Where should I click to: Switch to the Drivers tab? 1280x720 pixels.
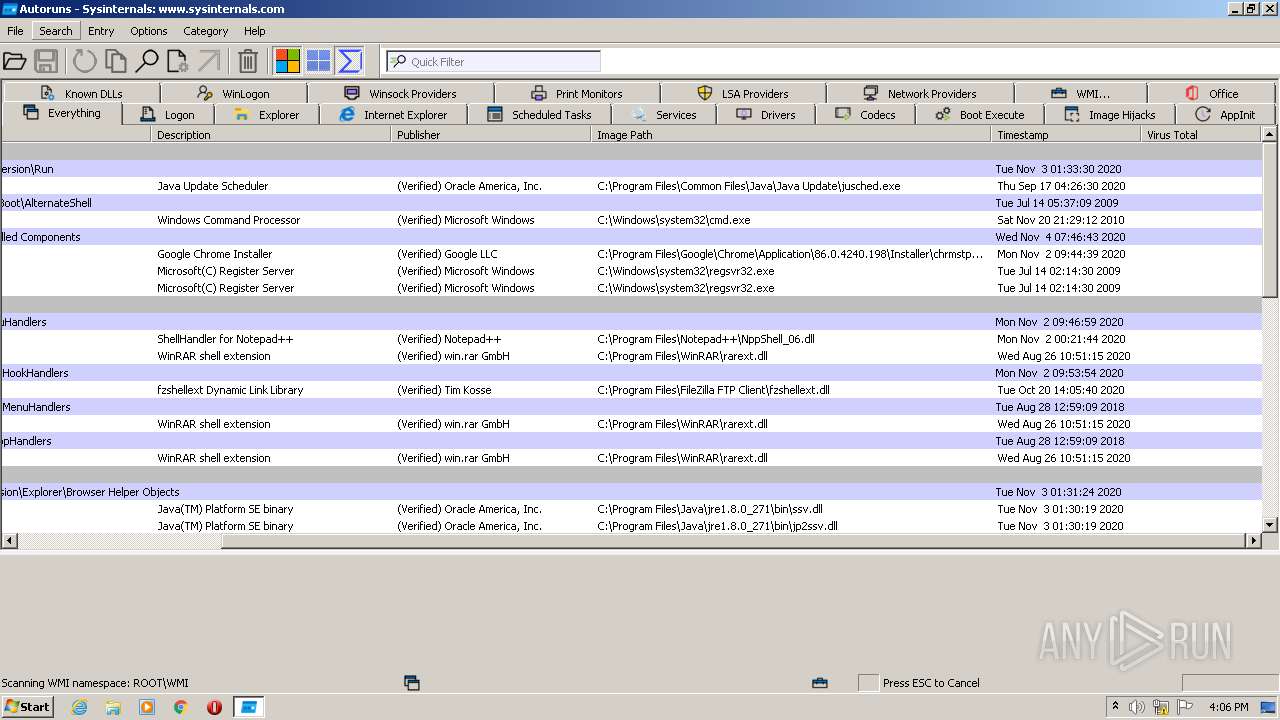(x=766, y=115)
